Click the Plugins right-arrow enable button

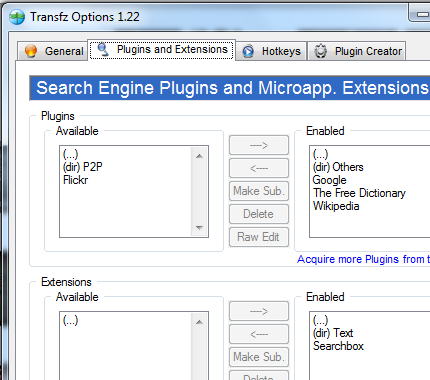[x=259, y=145]
